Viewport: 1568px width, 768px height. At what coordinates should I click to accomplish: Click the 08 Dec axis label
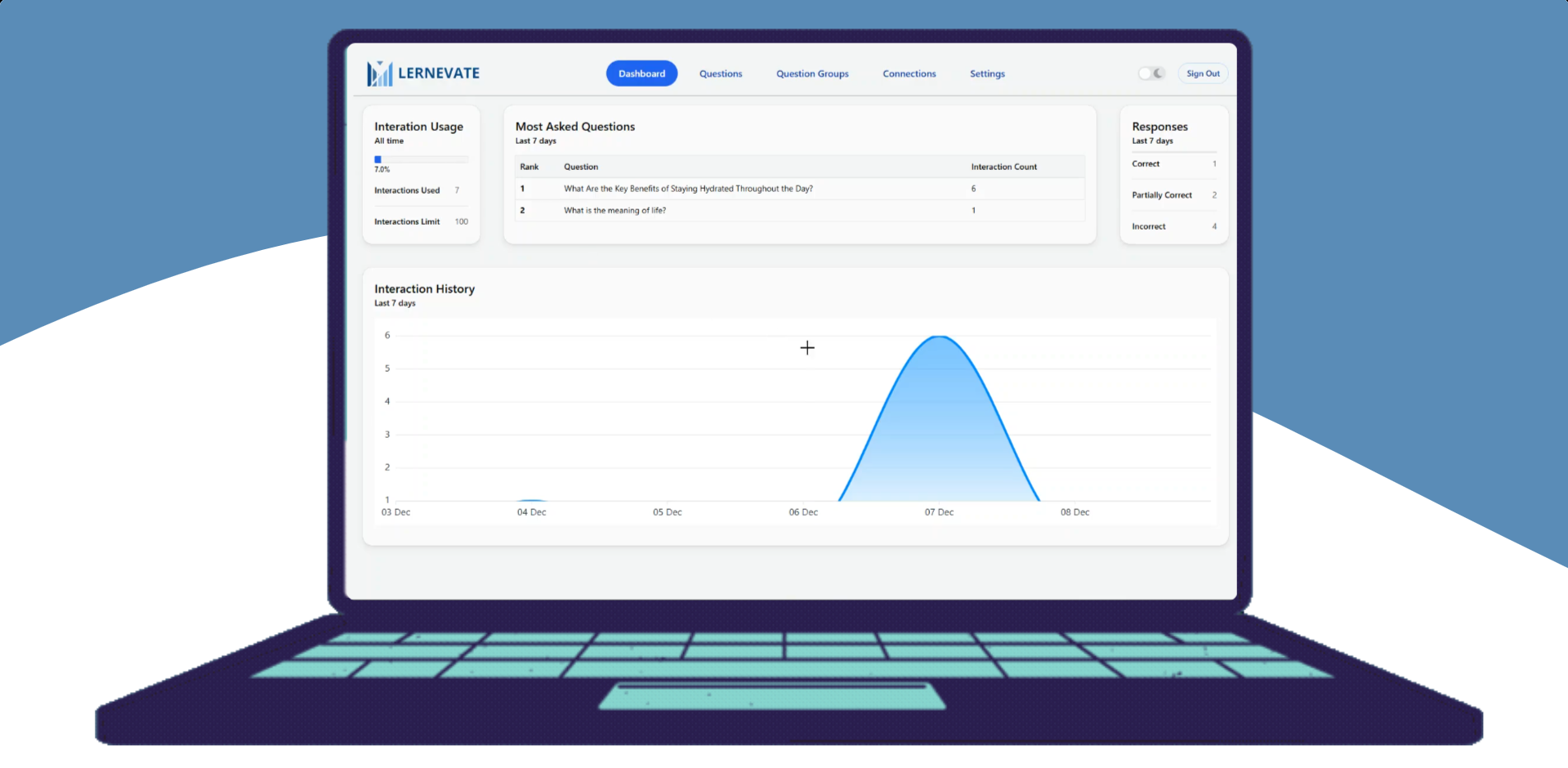(1075, 512)
